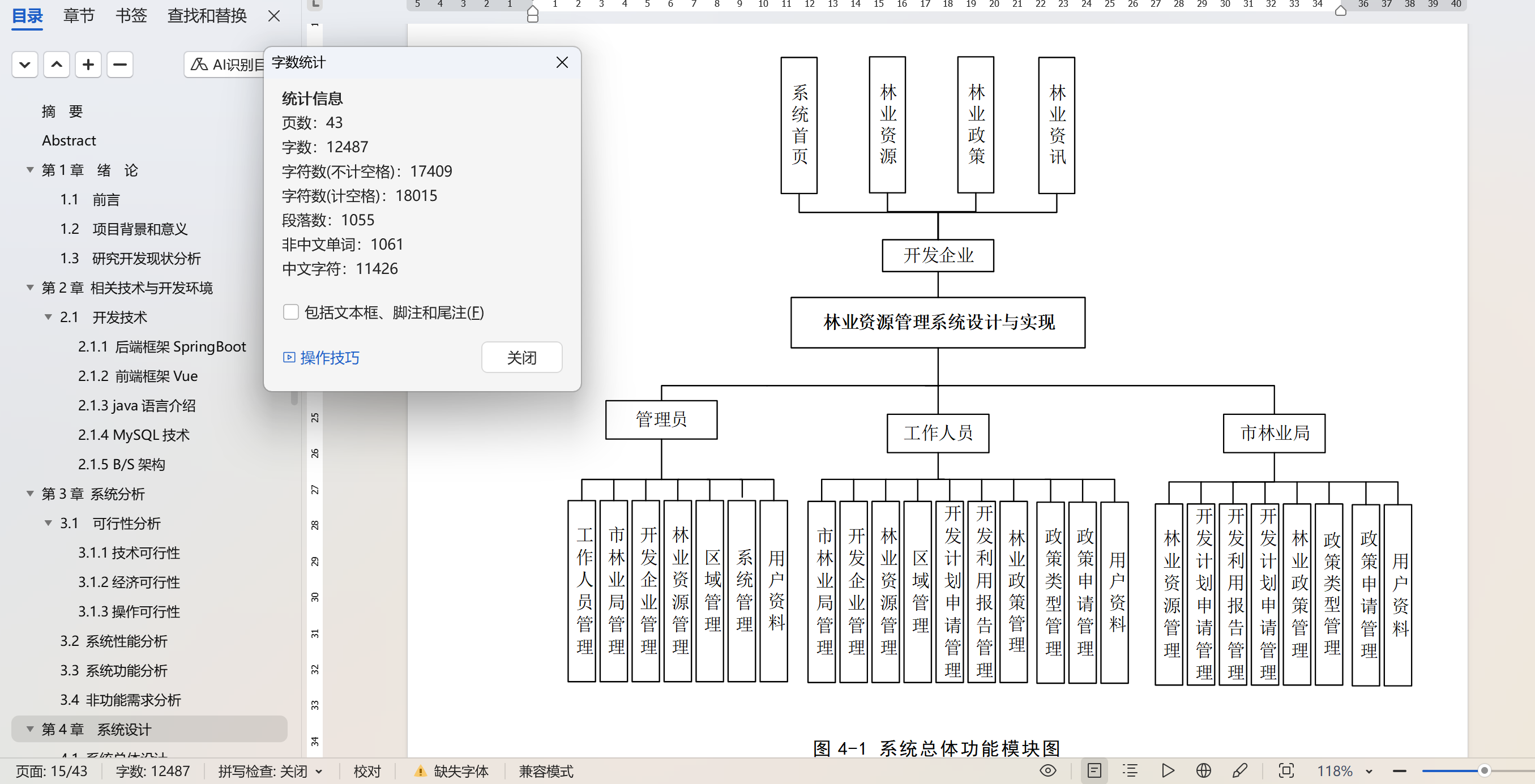Click the zoom slider handle
1535x784 pixels.
(x=1485, y=771)
